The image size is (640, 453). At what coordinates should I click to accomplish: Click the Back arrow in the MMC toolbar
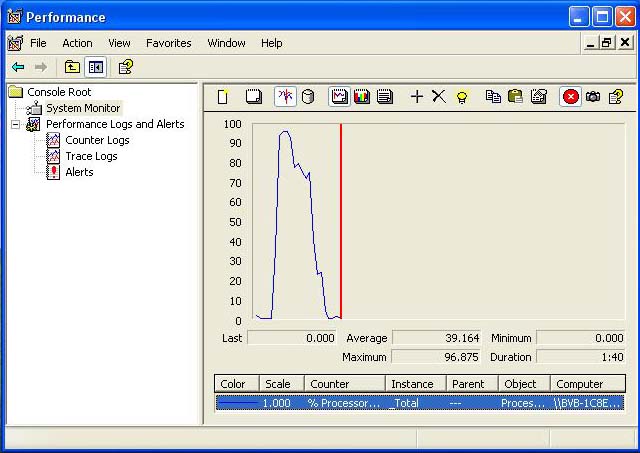pyautogui.click(x=18, y=67)
